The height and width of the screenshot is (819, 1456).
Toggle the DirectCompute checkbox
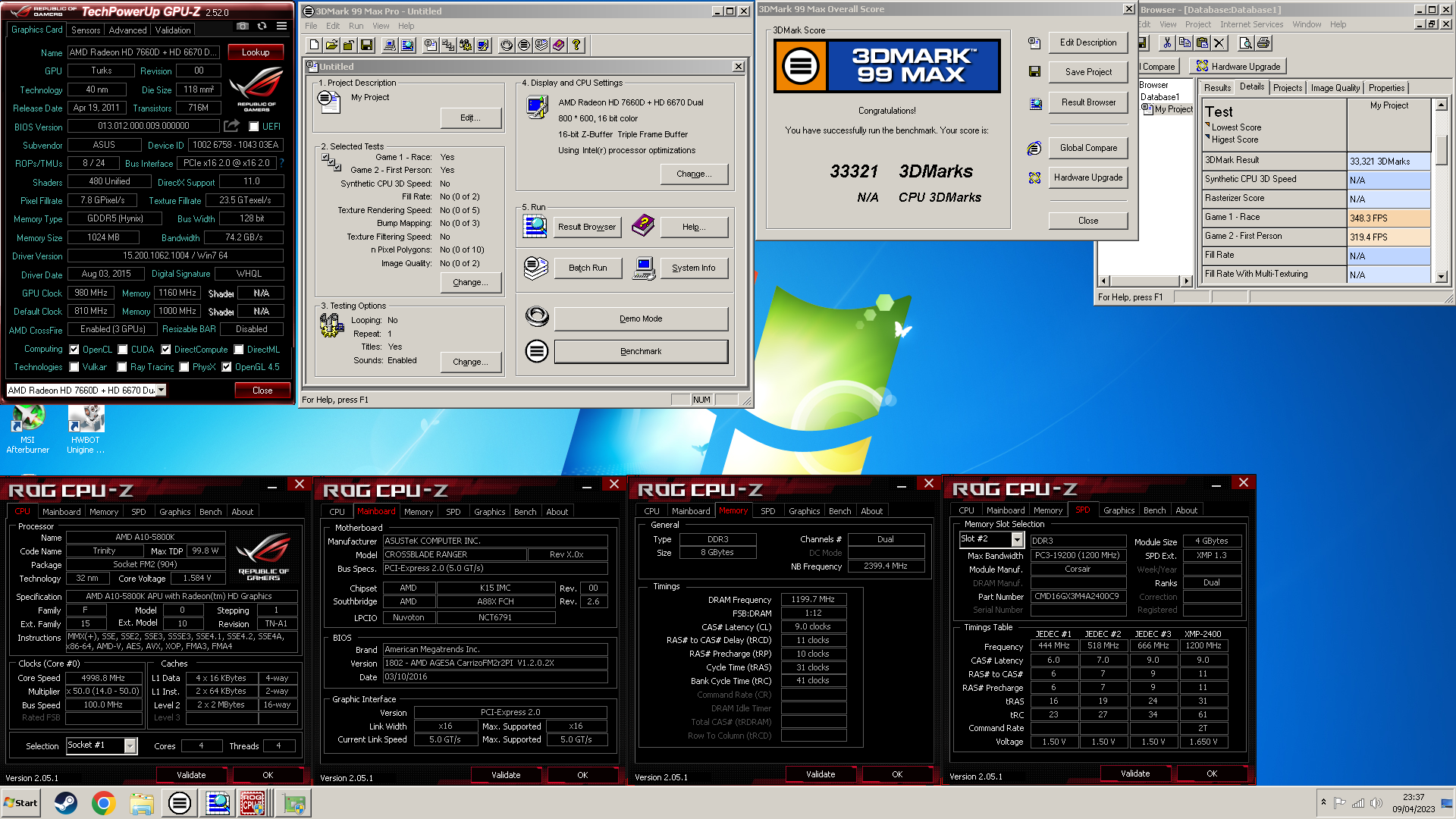pos(166,350)
